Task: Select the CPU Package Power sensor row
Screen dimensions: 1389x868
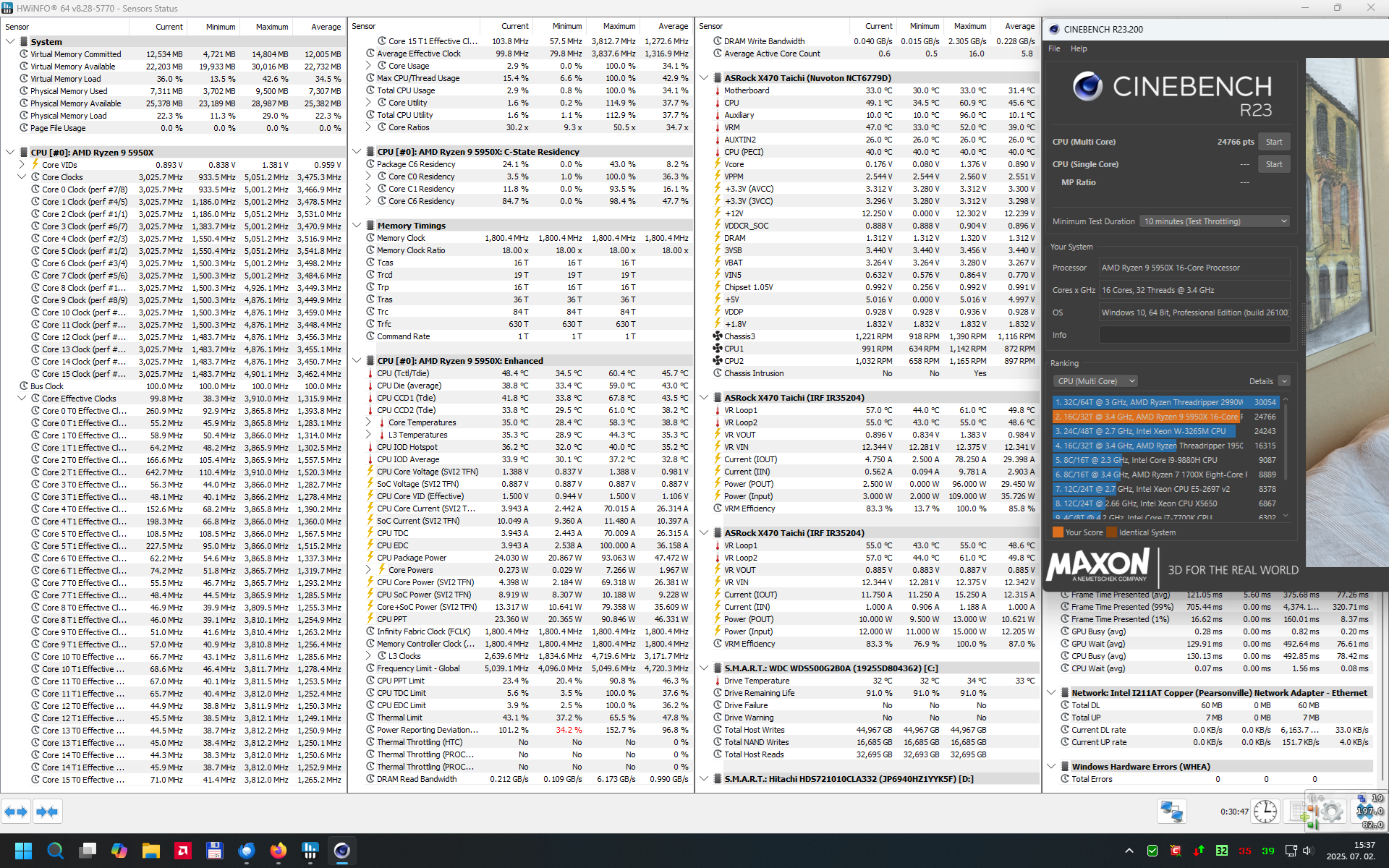Action: [528, 558]
